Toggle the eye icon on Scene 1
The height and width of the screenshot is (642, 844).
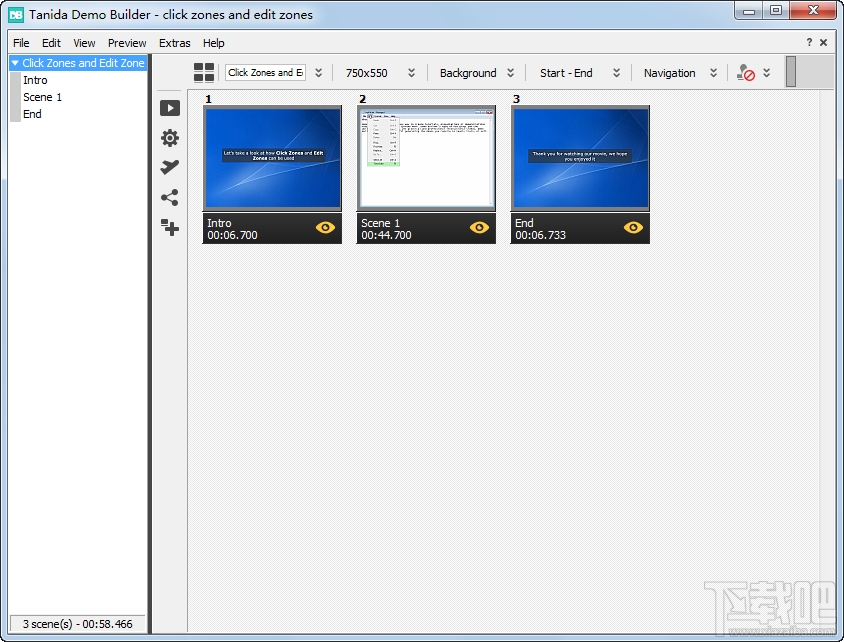pos(479,228)
